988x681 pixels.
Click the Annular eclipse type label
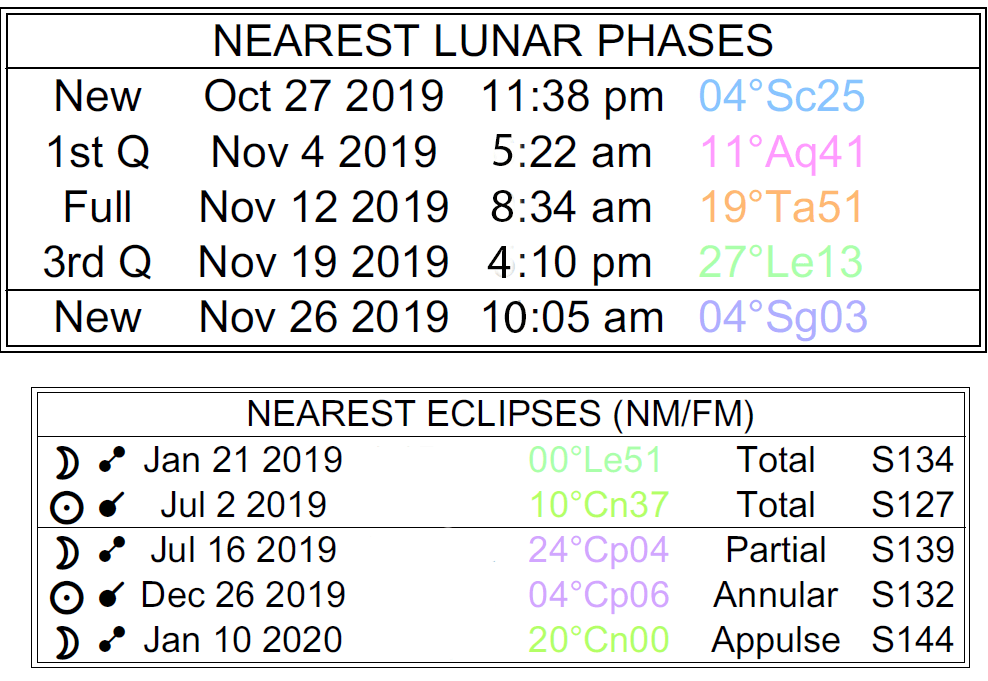(774, 596)
